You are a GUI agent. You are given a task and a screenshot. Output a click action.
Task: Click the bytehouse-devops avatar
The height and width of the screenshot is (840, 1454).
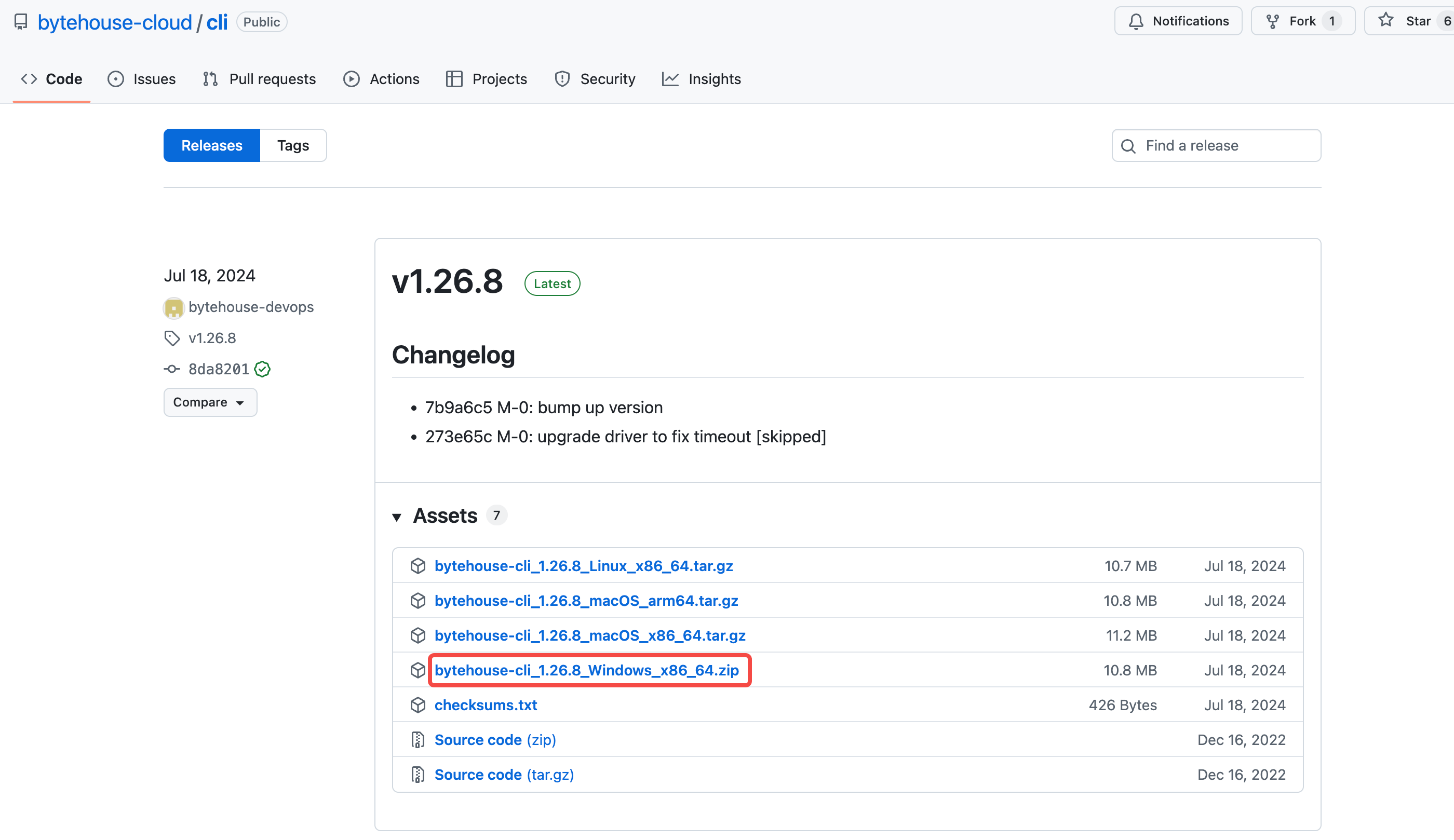(173, 307)
